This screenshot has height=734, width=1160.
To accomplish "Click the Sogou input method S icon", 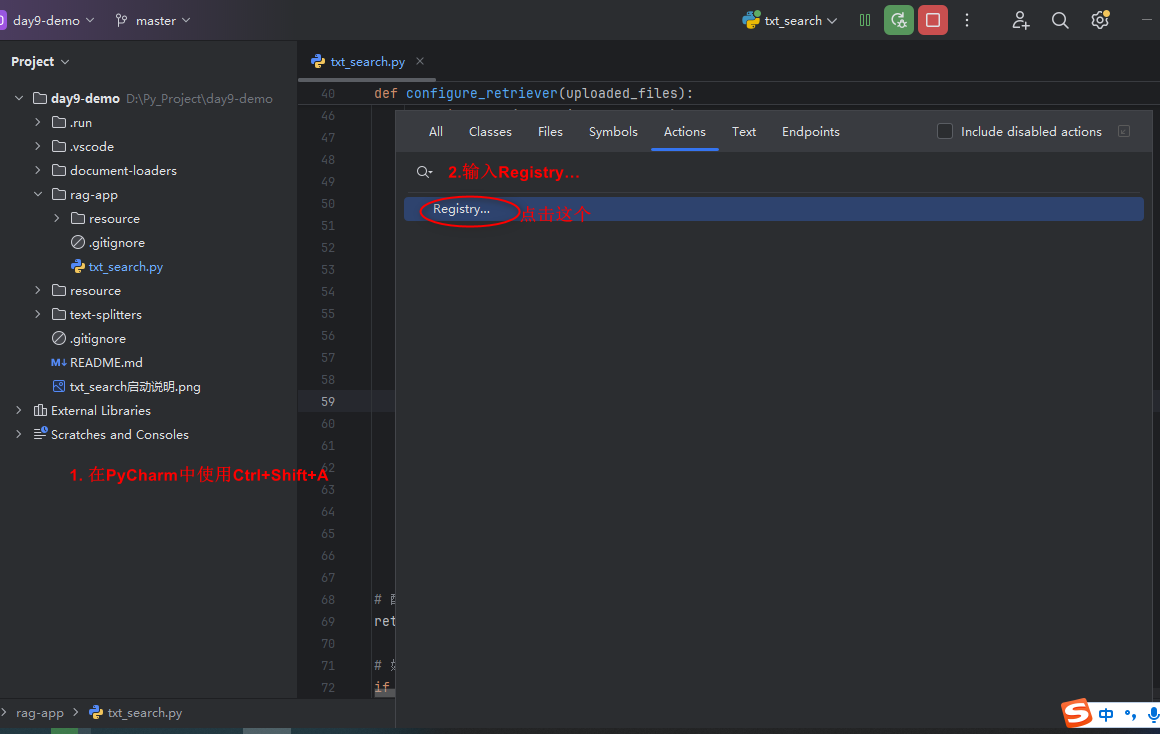I will coord(1076,713).
